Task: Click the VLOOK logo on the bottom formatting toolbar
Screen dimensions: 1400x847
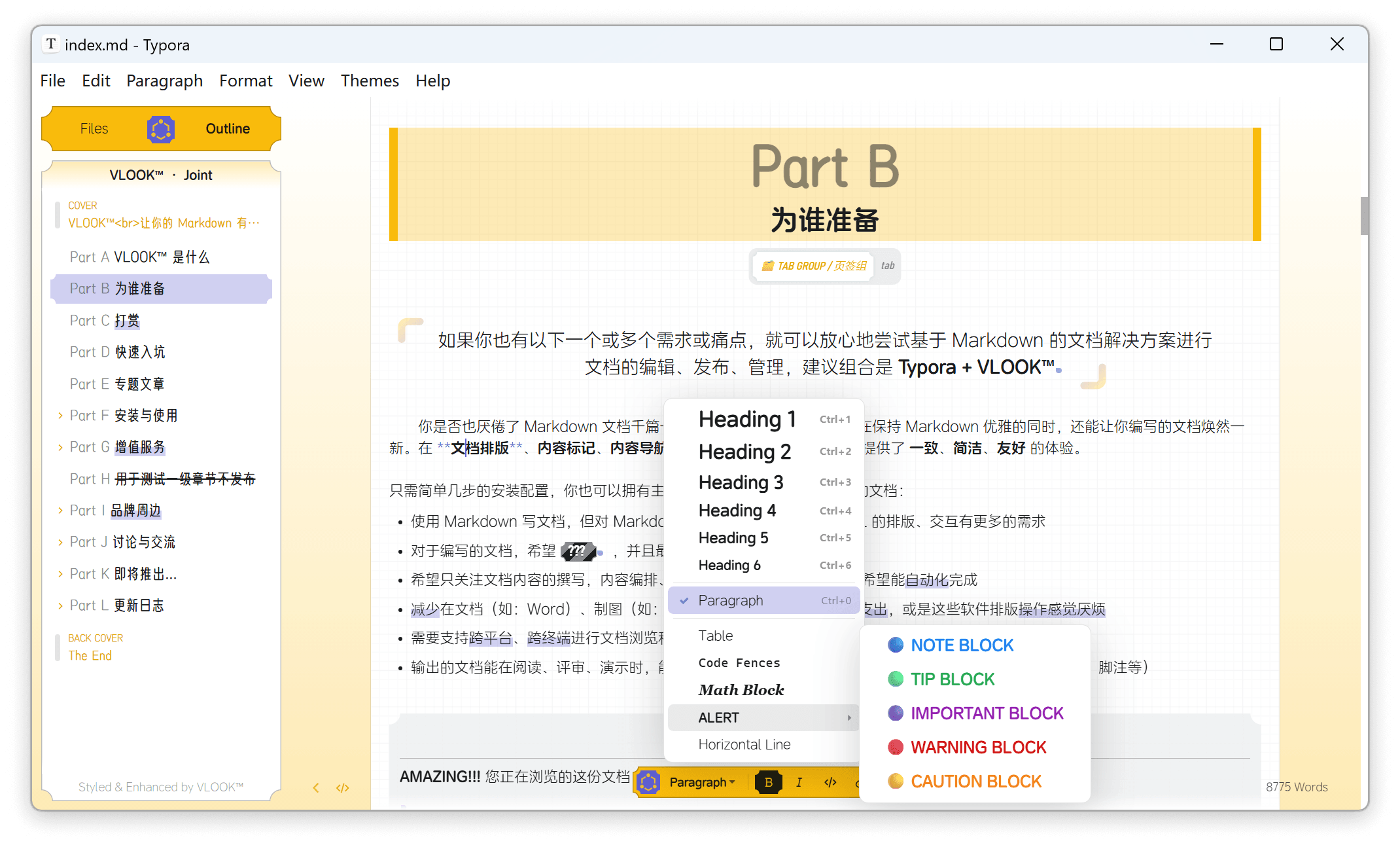Action: click(648, 782)
